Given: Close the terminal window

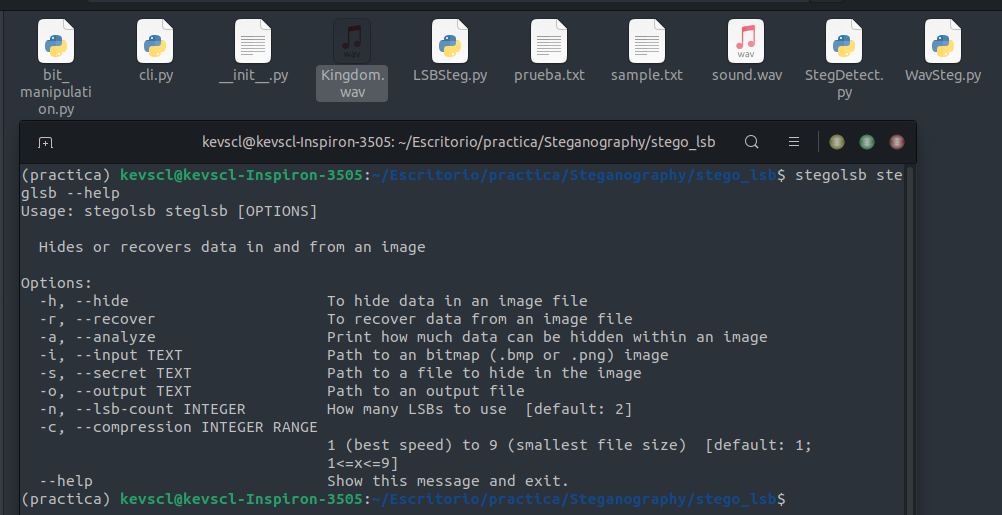Looking at the screenshot, I should 897,142.
